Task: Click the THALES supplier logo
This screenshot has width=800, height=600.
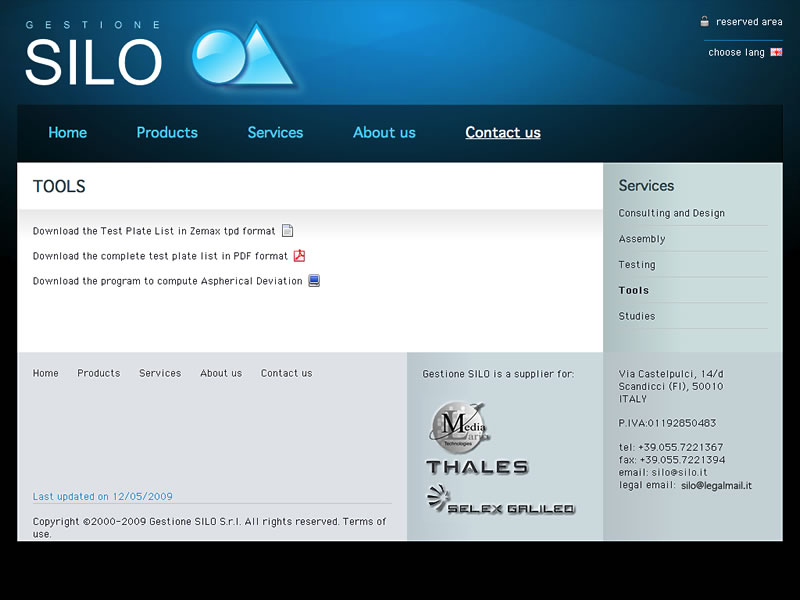Action: (x=477, y=467)
